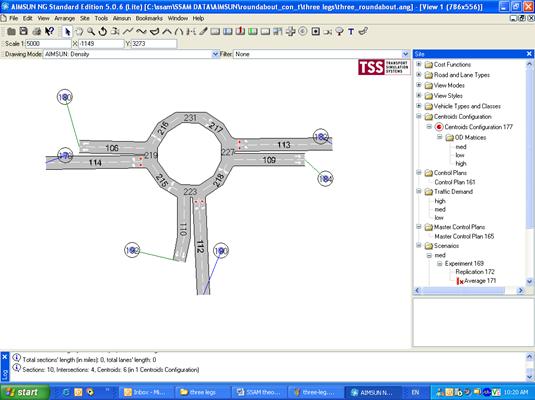Screen dimensions: 535x400
Task: Click the info icon on Sections log line
Action: 16,368
